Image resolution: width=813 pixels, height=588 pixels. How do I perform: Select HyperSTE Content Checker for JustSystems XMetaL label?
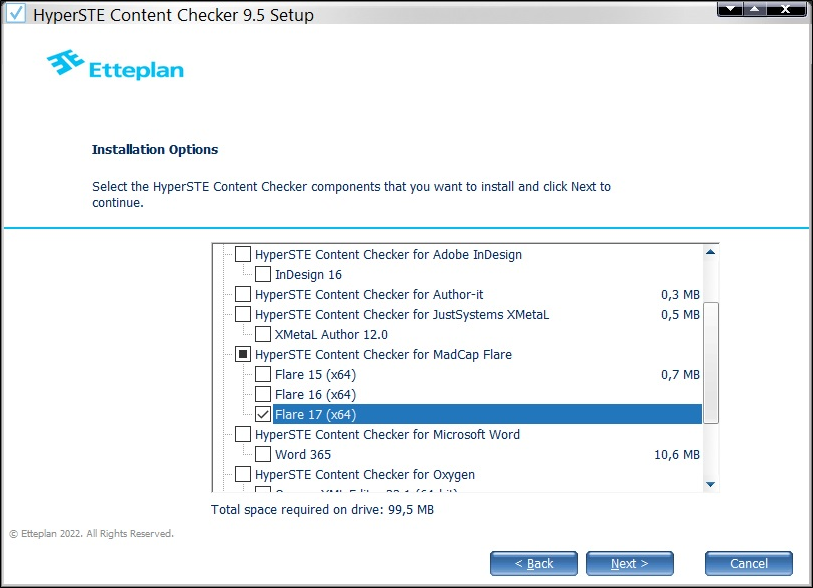click(x=401, y=315)
